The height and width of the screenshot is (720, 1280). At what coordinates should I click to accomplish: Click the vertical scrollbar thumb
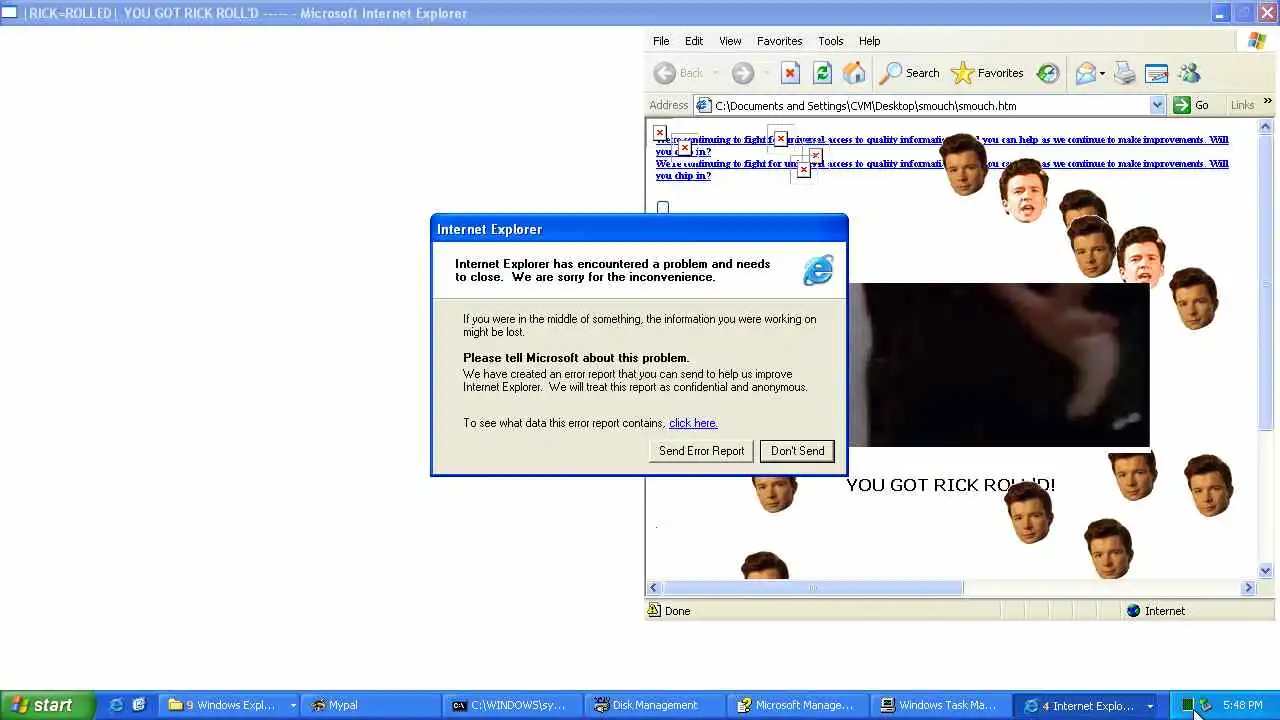pos(1265,283)
